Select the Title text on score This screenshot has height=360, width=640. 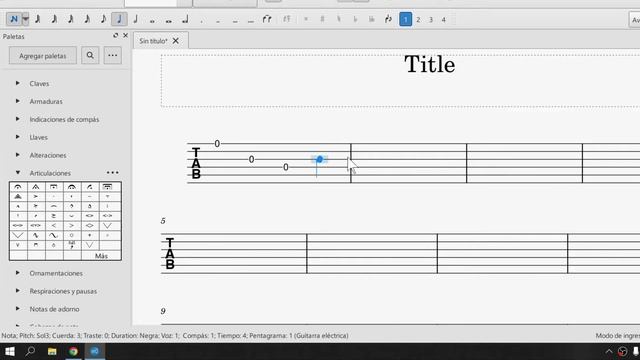coord(429,64)
